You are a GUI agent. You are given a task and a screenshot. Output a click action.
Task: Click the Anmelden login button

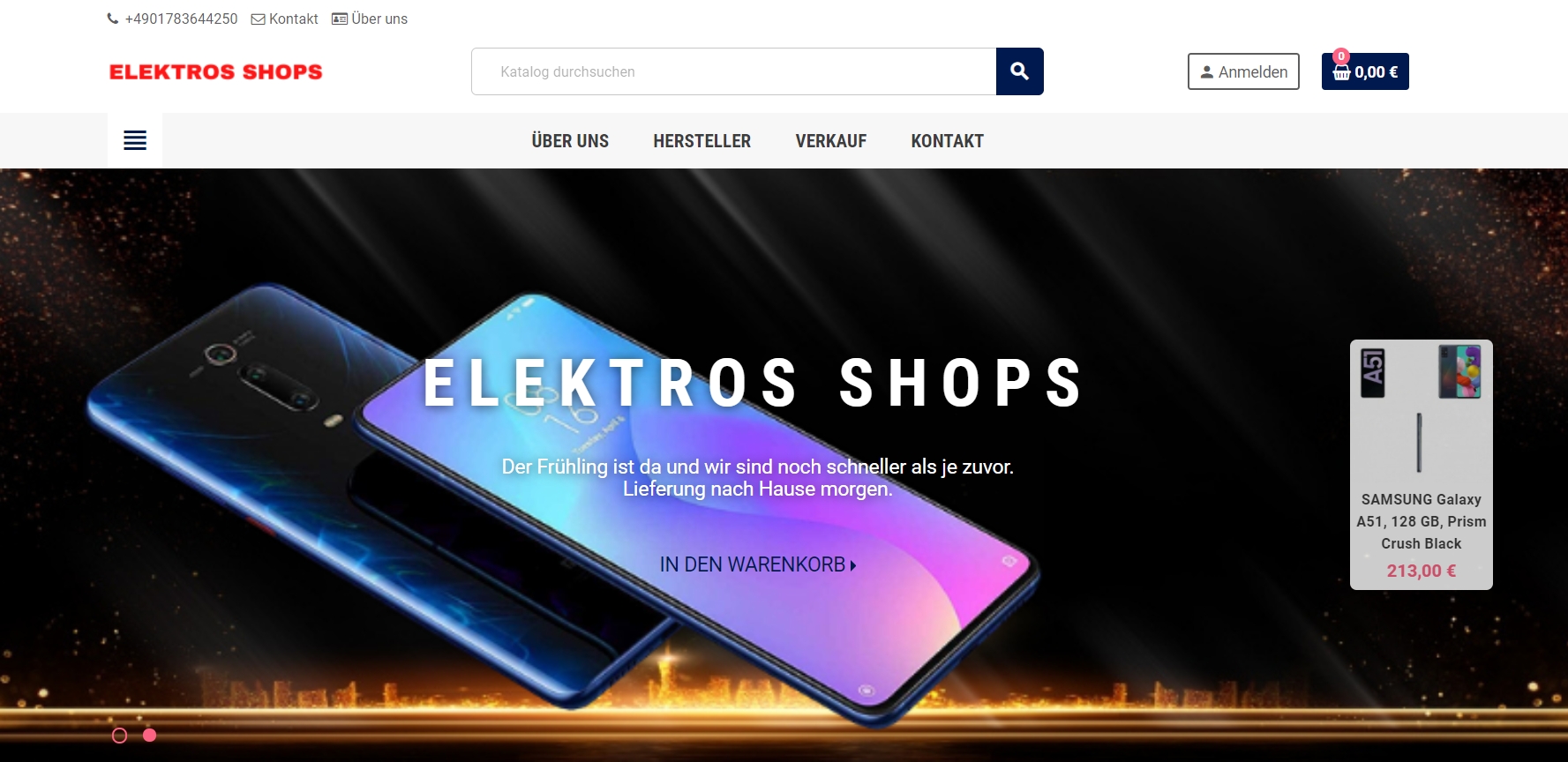coord(1243,71)
